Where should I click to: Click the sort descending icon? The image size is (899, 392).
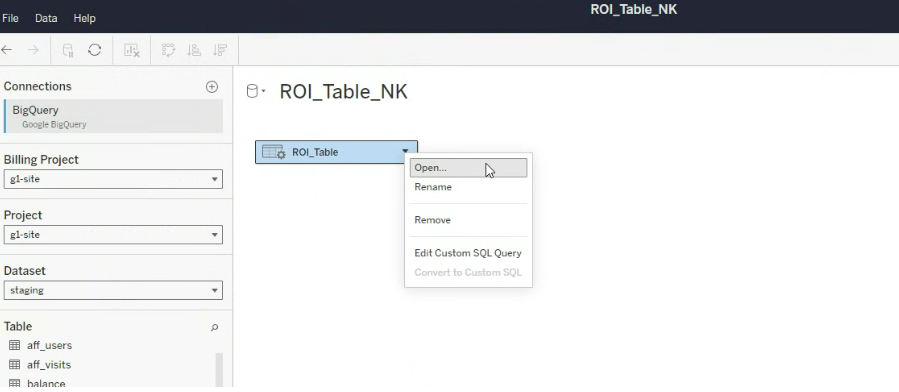tap(220, 50)
